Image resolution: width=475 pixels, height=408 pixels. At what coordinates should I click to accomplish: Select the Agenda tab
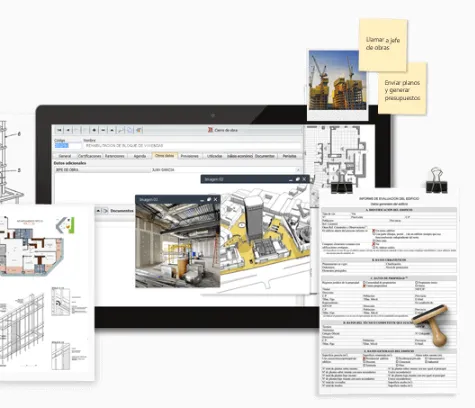[140, 156]
